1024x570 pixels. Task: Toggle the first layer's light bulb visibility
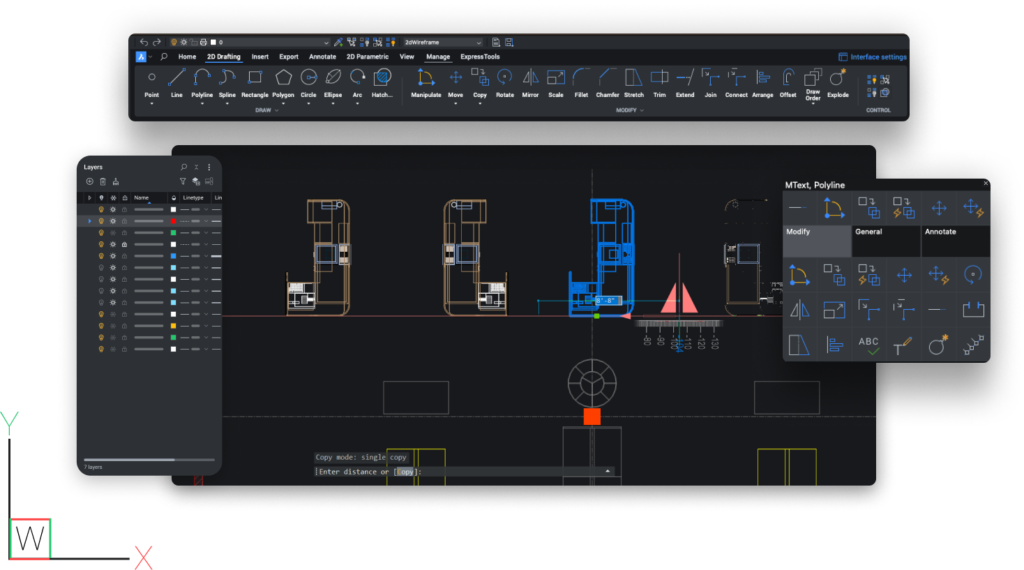(101, 209)
